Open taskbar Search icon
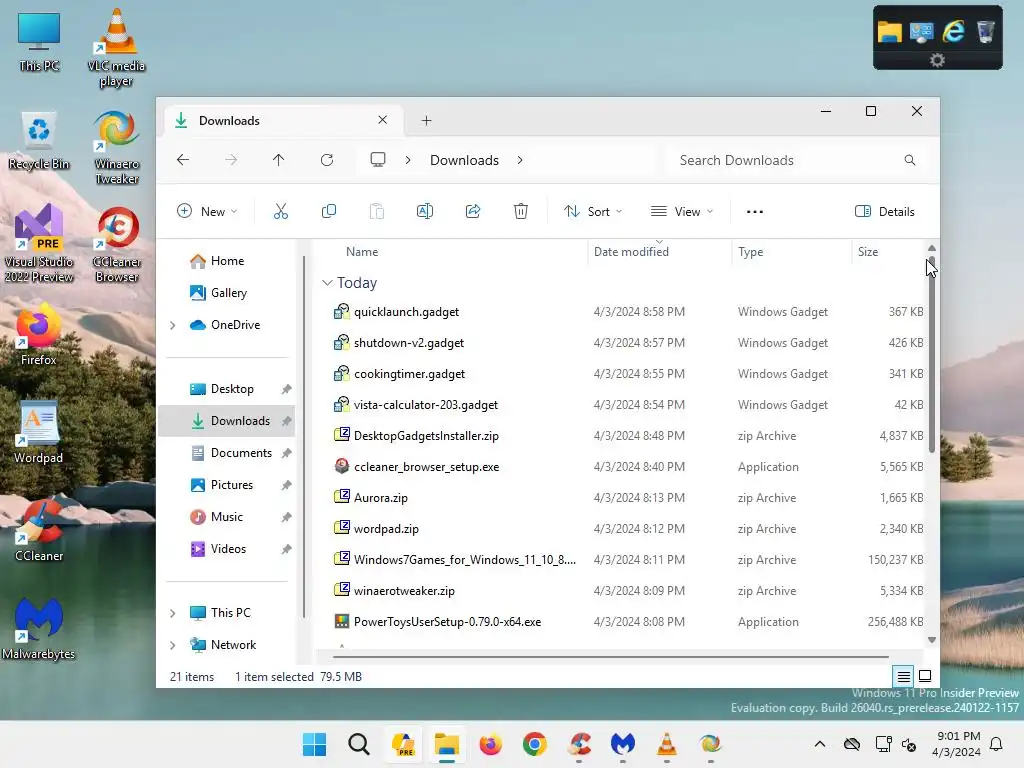 click(x=359, y=744)
